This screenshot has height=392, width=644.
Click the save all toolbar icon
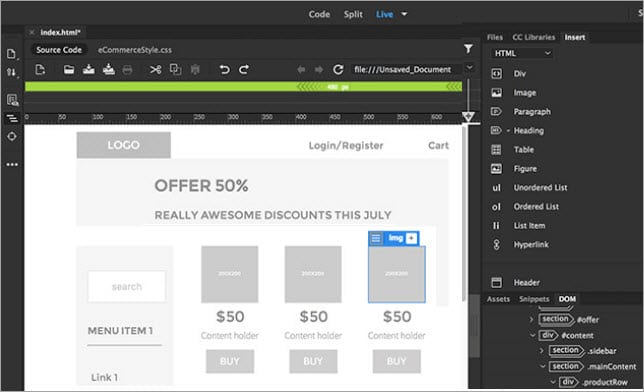pos(108,69)
